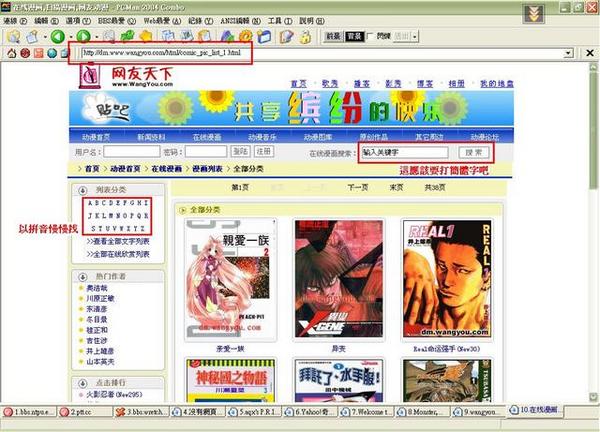The height and width of the screenshot is (432, 600).
Task: Click the notepad with pen toolbar icon
Action: coord(286,36)
